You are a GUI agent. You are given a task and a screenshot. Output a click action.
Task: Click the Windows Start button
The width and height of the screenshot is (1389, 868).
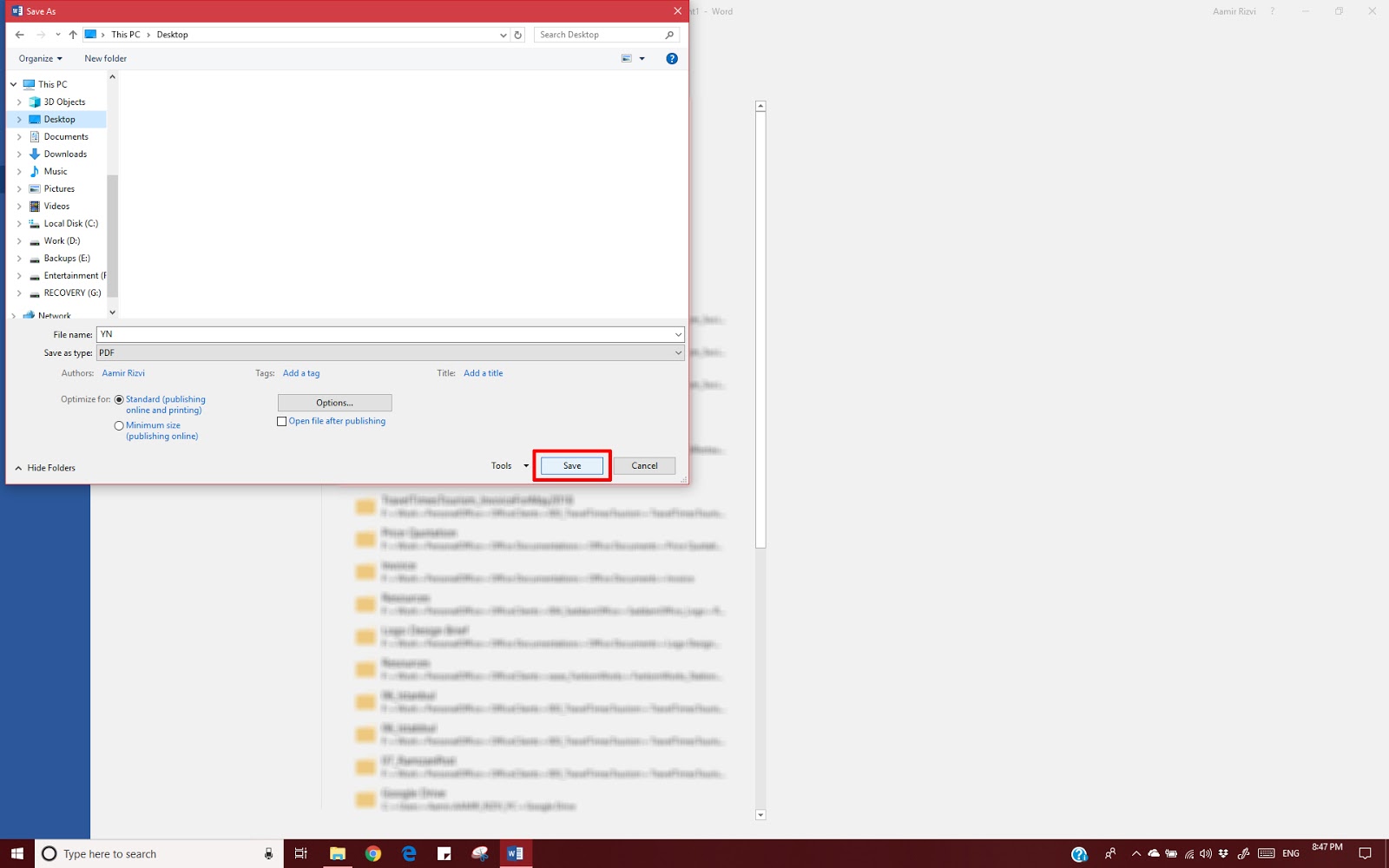[x=17, y=854]
